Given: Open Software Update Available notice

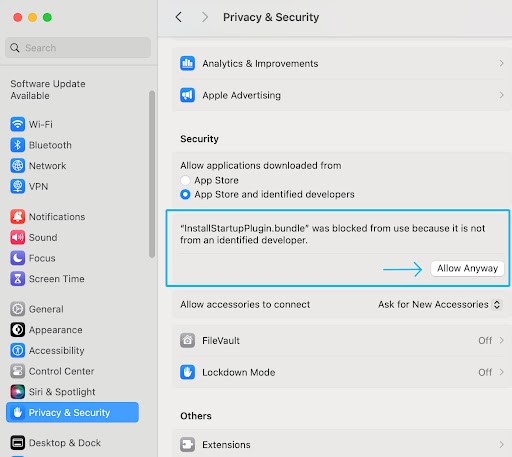Looking at the screenshot, I should [48, 90].
